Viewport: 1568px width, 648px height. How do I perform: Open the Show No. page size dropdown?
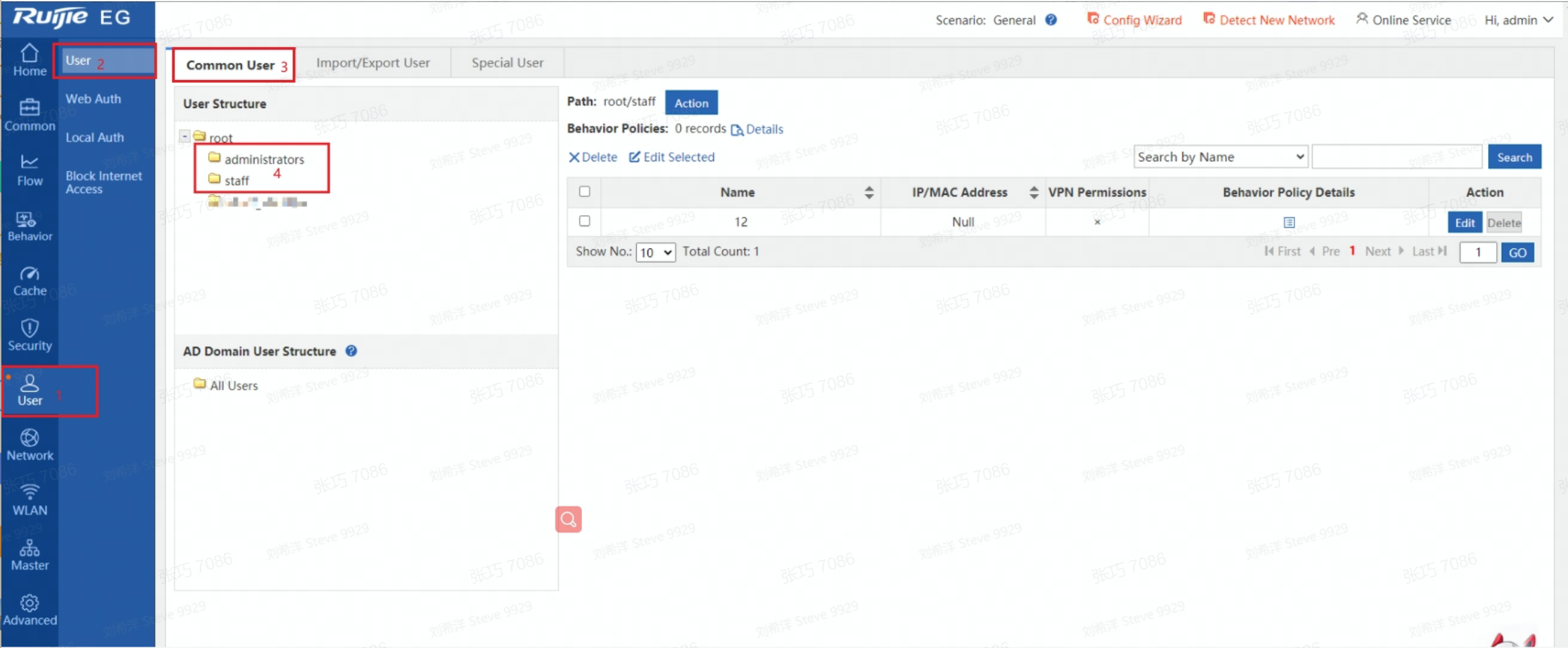coord(655,252)
